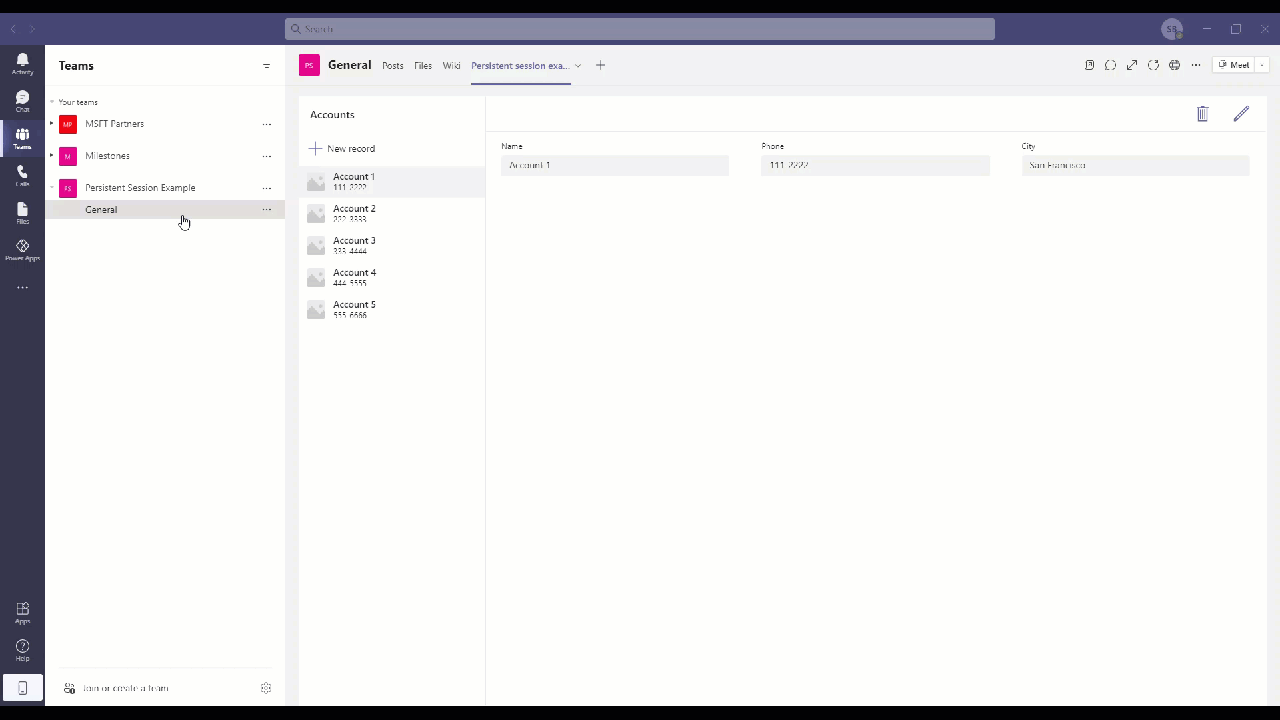Collapse the Your teams section
Screen dimensions: 1280x720
pyautogui.click(x=52, y=102)
